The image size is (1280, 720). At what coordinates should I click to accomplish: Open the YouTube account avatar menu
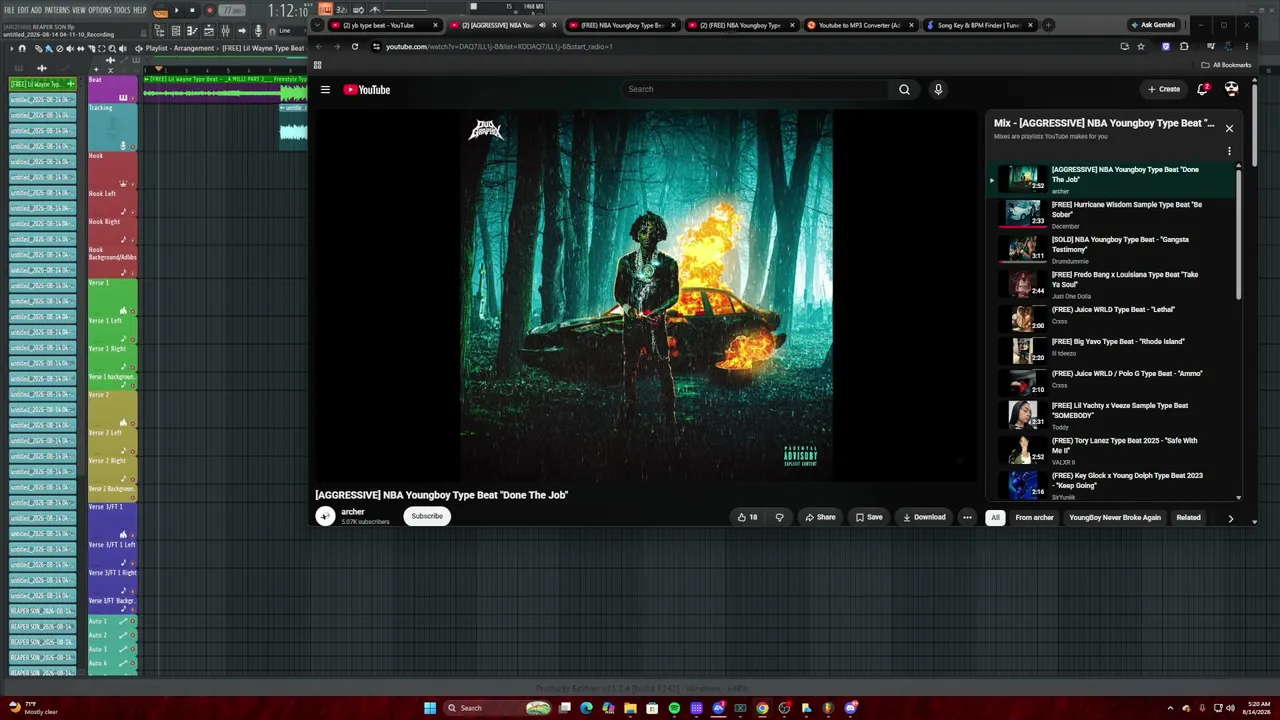1231,89
